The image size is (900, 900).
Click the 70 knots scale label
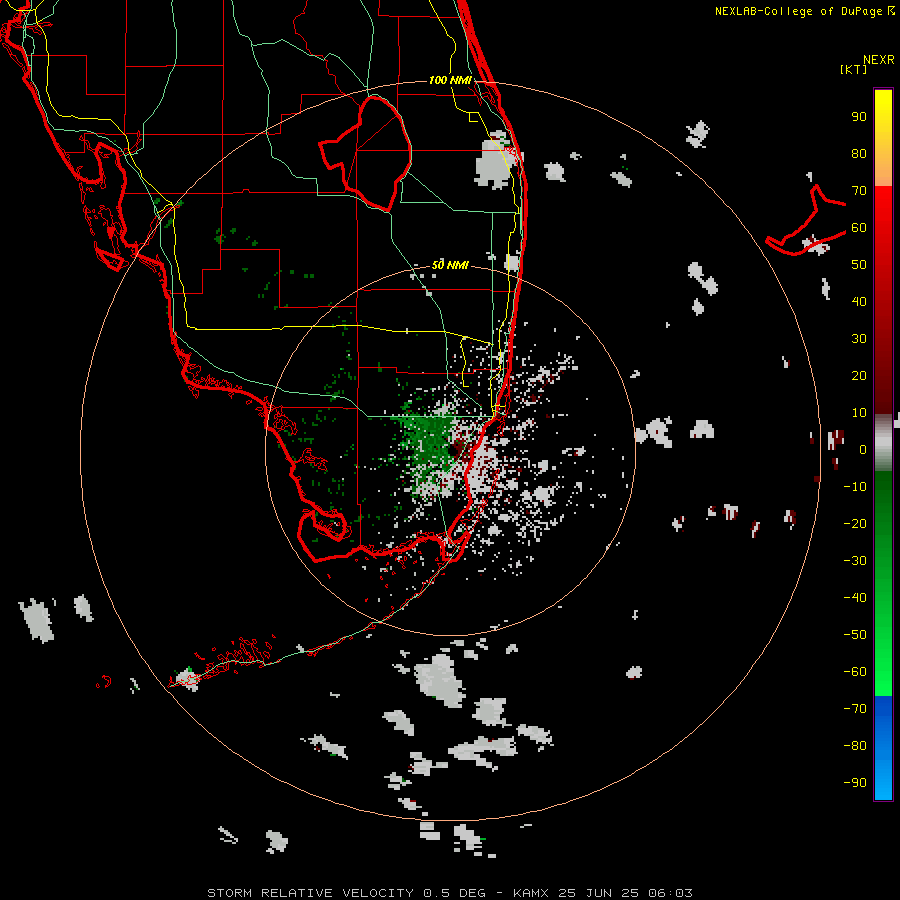pyautogui.click(x=859, y=191)
